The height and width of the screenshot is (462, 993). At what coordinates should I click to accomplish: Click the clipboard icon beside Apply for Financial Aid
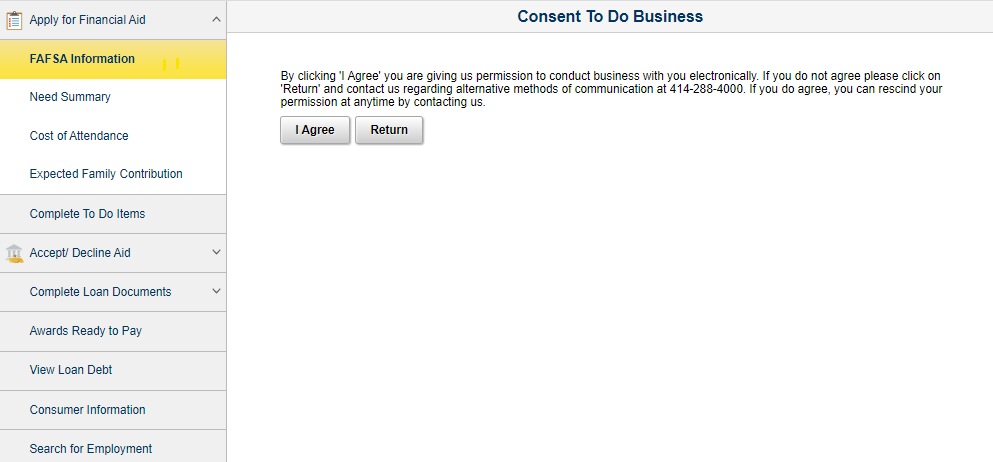point(14,19)
